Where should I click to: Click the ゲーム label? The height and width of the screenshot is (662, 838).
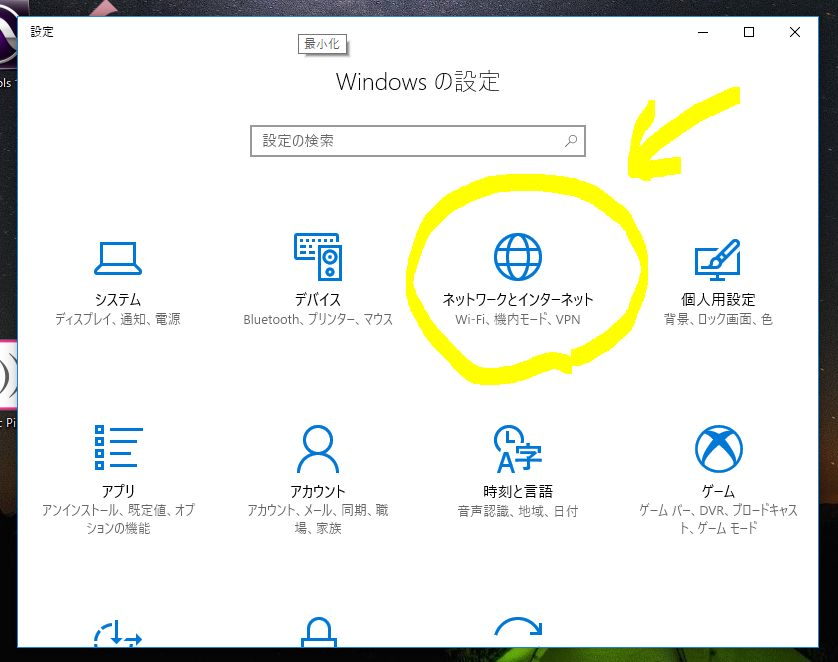pyautogui.click(x=718, y=491)
